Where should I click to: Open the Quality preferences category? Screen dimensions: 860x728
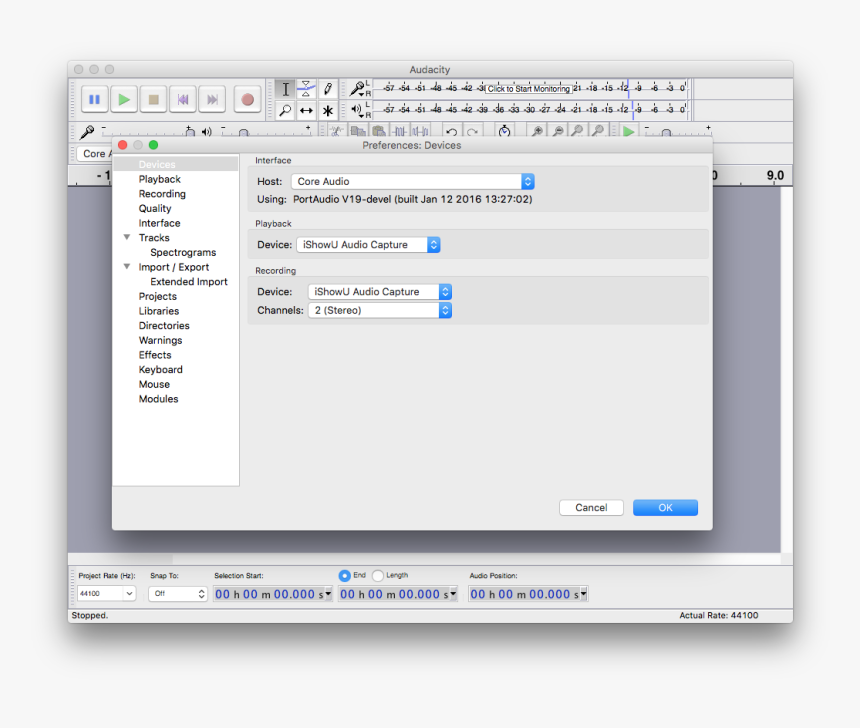155,208
